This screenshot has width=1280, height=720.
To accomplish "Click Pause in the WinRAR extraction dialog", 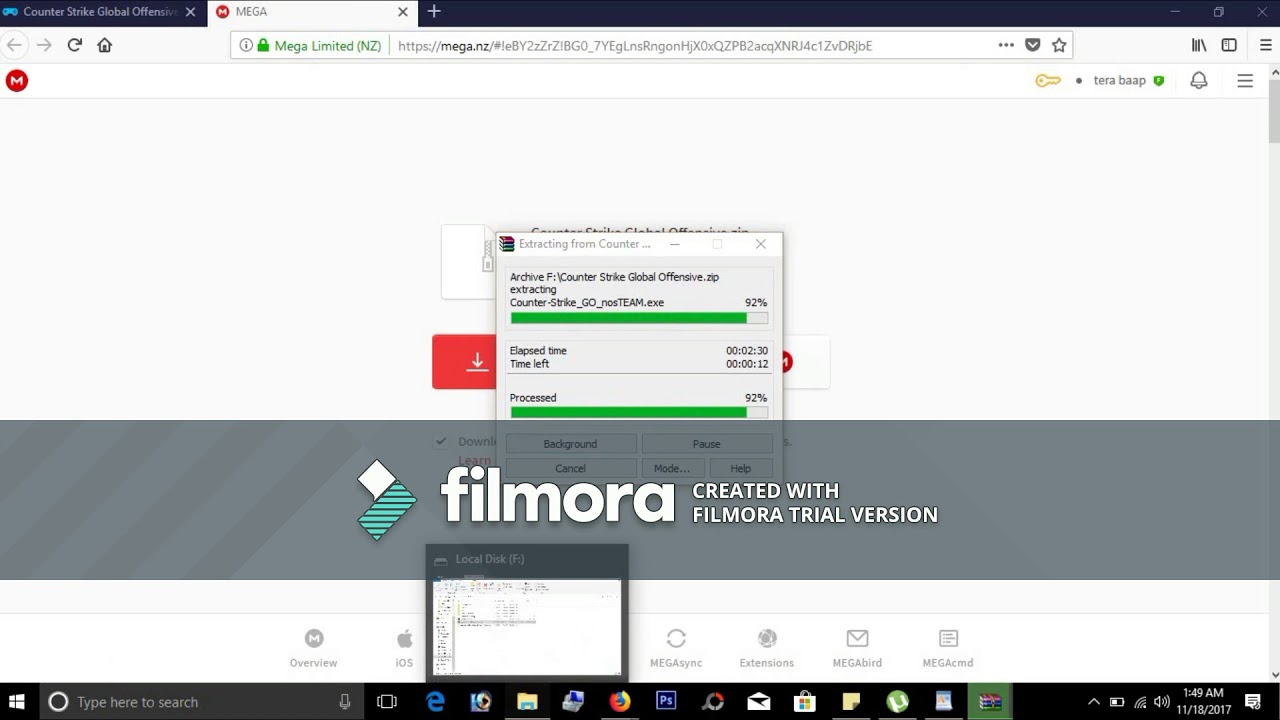I will click(x=706, y=444).
